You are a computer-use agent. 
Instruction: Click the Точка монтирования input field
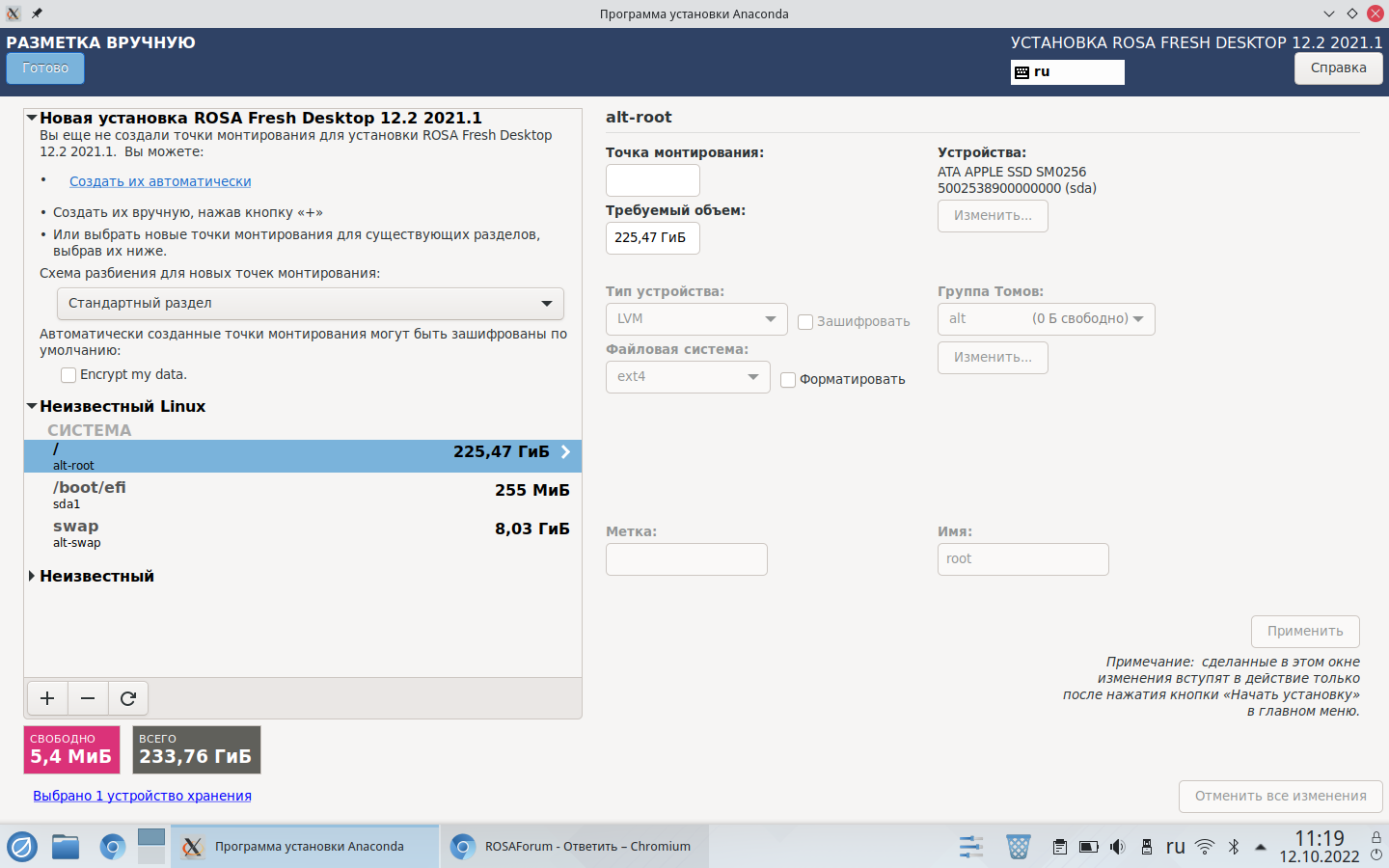coord(653,180)
